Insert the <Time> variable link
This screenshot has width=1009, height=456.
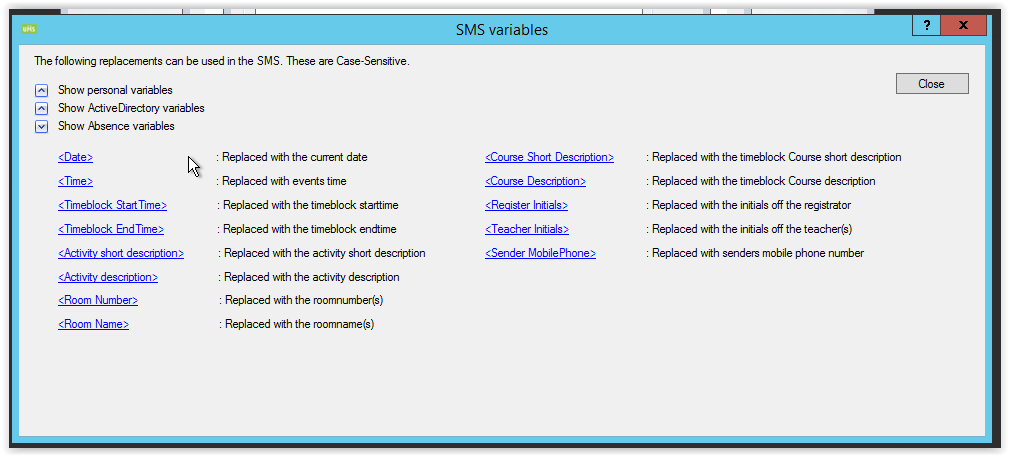(75, 182)
